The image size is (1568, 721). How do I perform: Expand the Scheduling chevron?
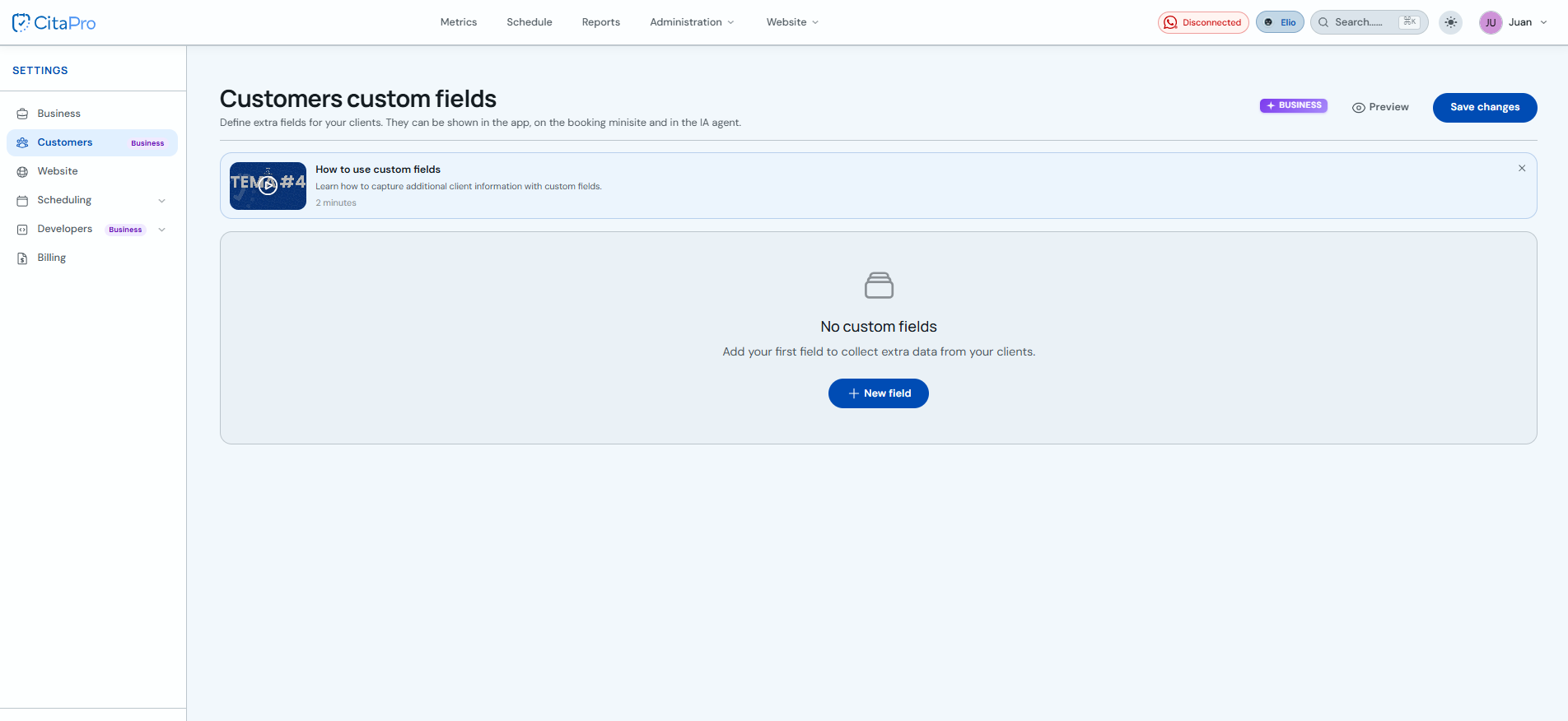(162, 200)
